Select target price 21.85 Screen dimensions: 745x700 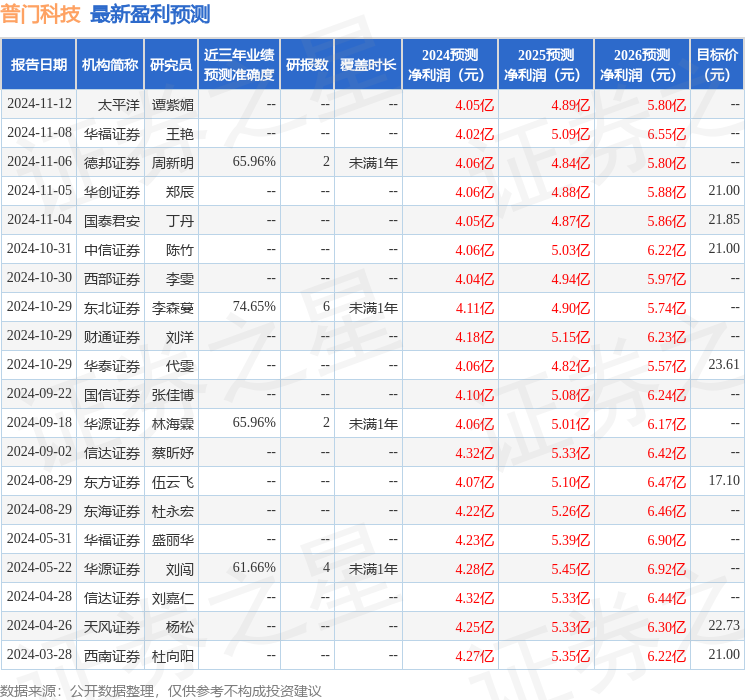pyautogui.click(x=724, y=220)
